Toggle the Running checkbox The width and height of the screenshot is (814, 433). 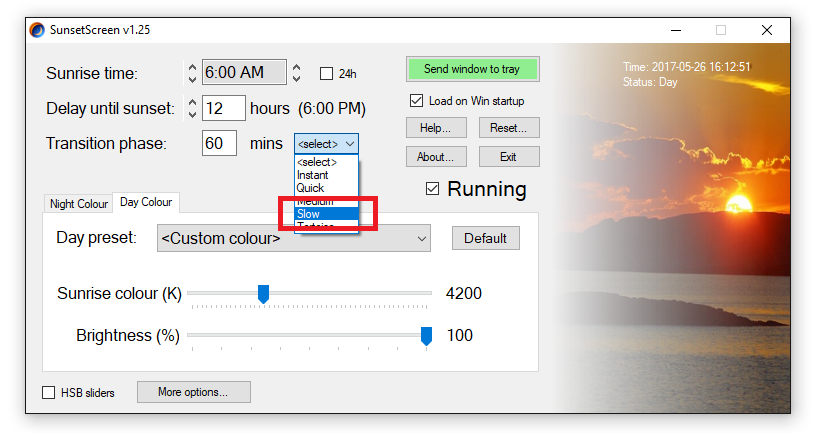click(432, 188)
